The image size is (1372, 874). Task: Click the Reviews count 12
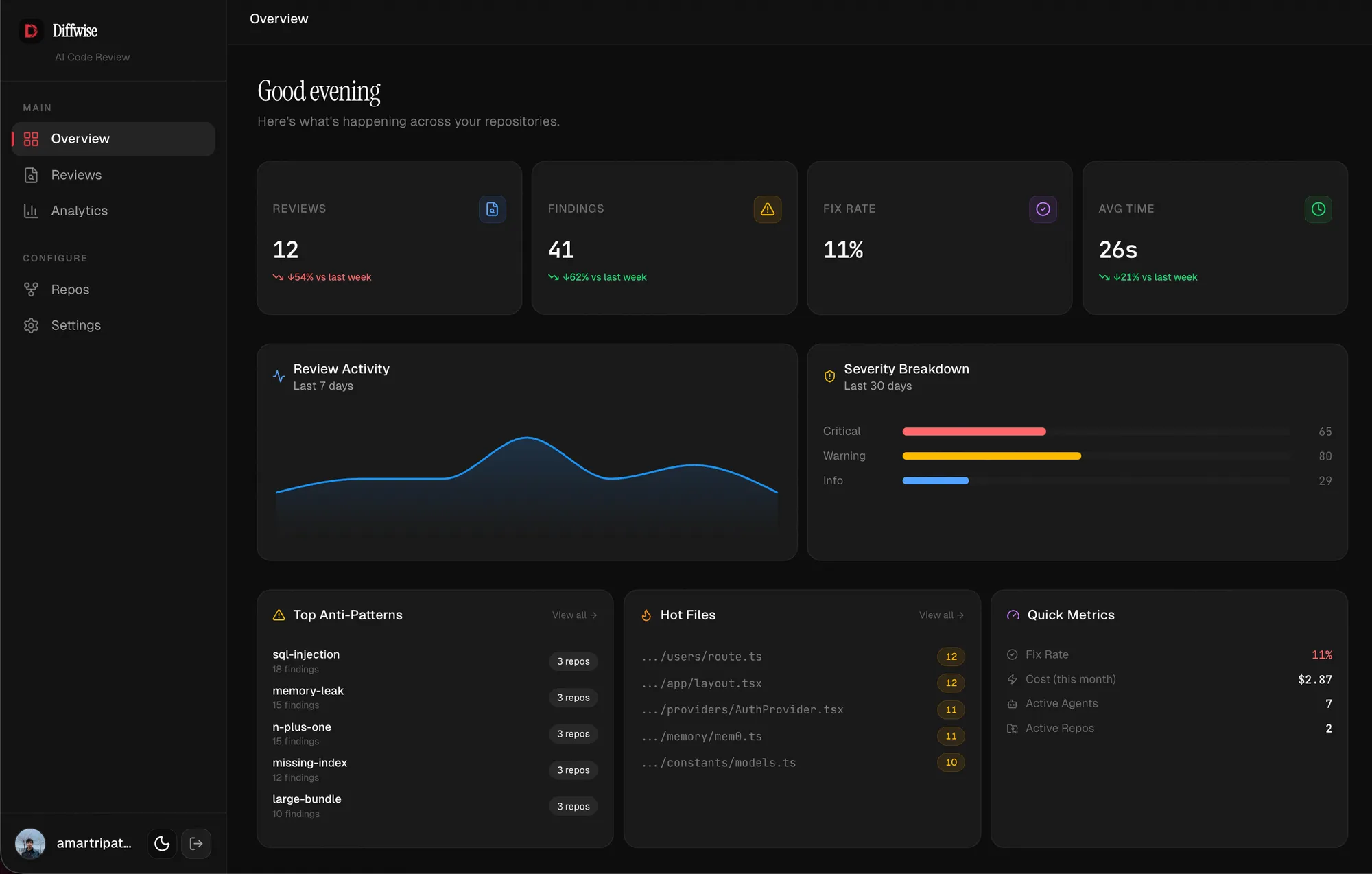285,250
